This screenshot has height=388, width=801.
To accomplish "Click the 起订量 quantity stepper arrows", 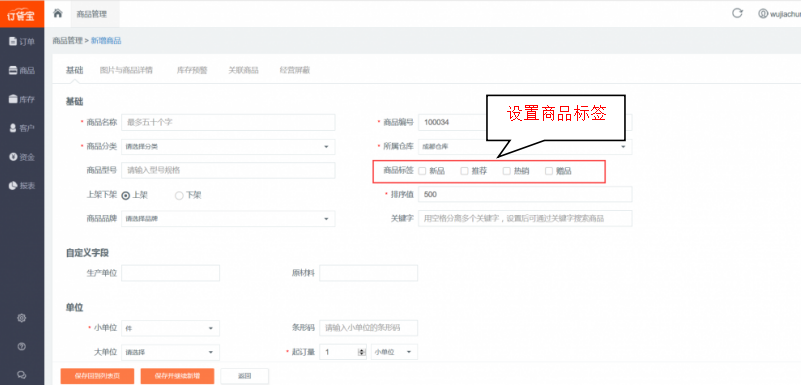I will tap(362, 352).
